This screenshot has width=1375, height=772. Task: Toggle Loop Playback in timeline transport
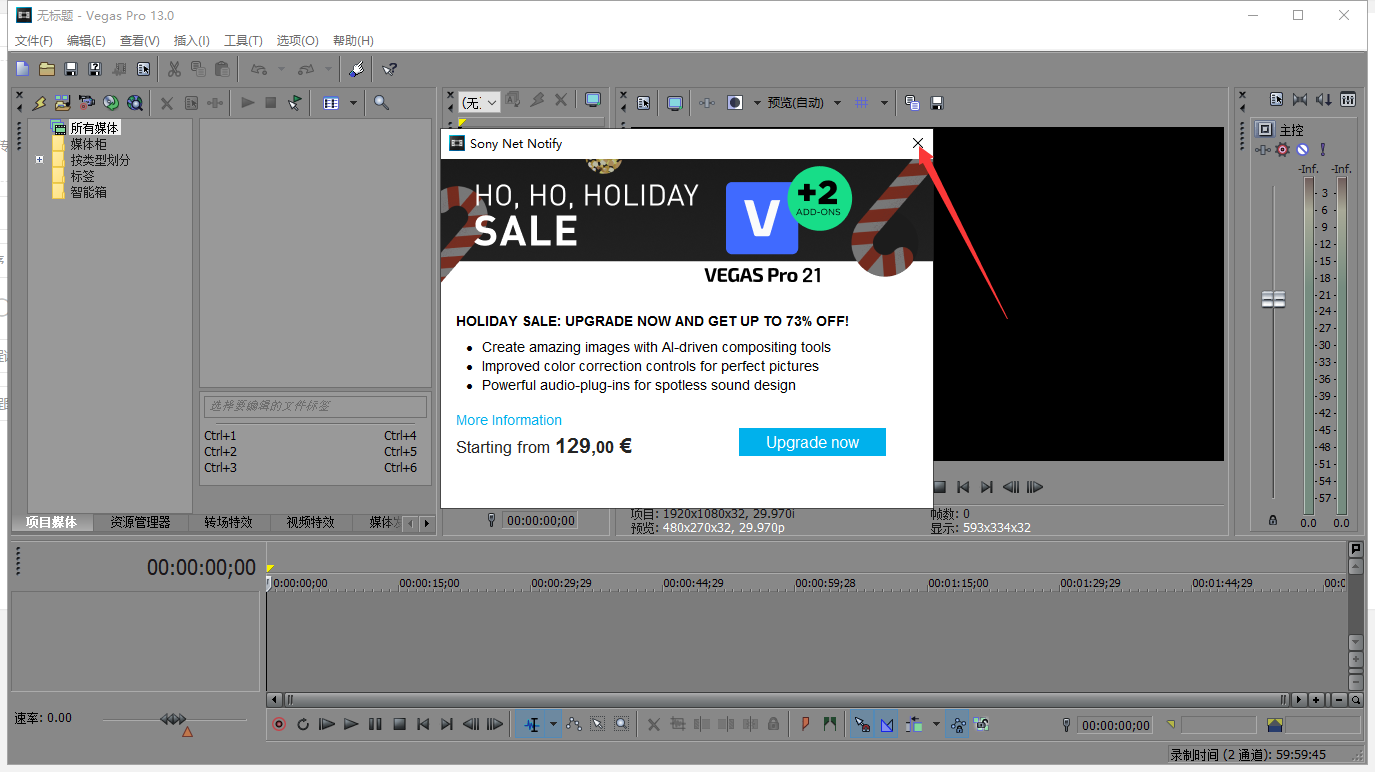303,724
